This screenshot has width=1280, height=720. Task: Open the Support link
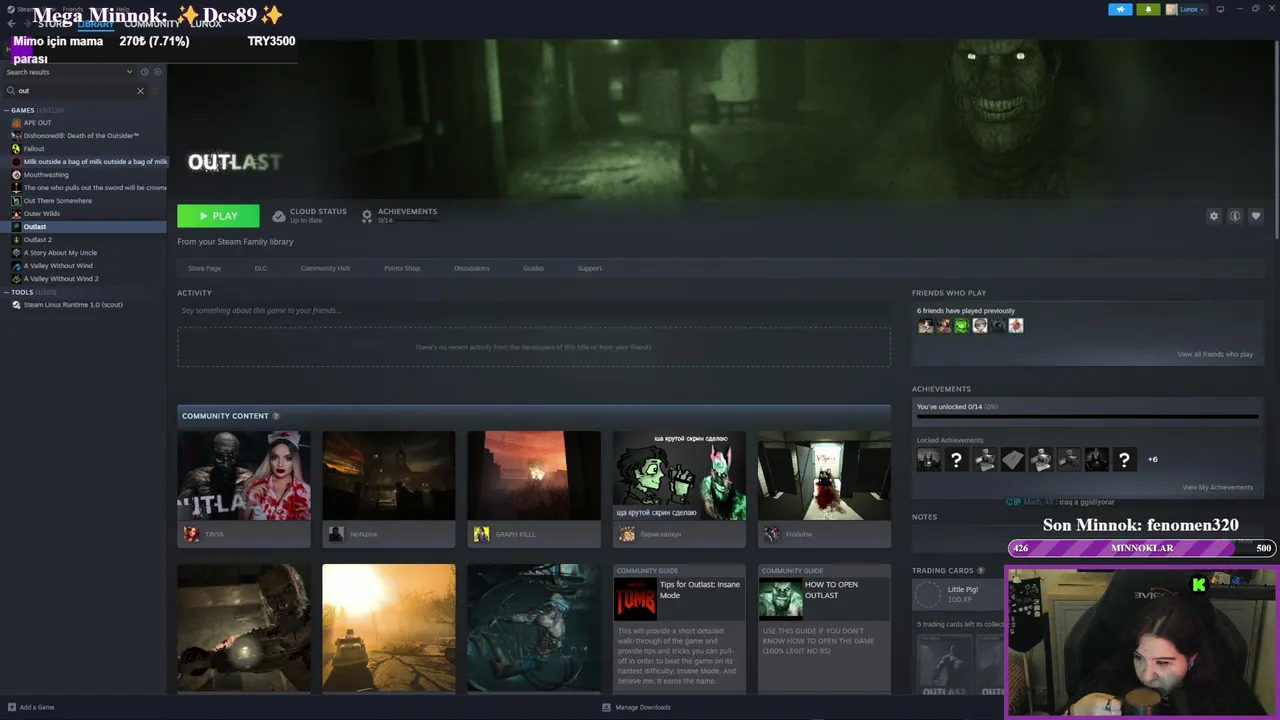(590, 268)
